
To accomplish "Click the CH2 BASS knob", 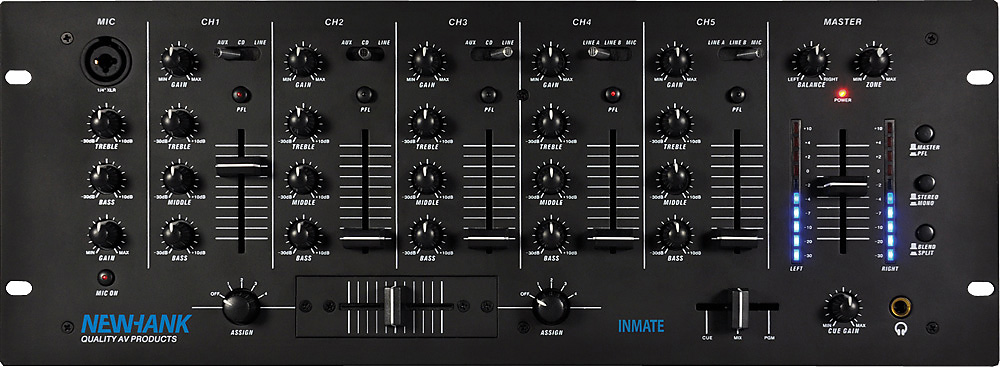I will 303,235.
